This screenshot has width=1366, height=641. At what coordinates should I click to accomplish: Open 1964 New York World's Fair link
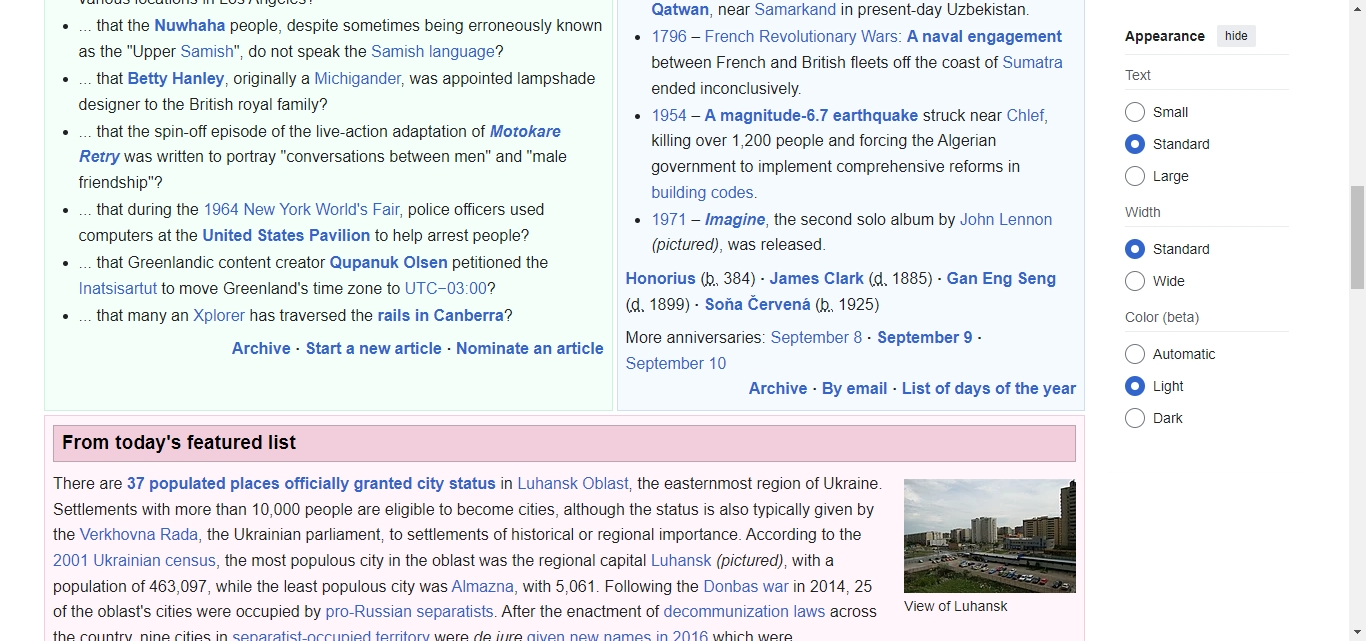(301, 209)
